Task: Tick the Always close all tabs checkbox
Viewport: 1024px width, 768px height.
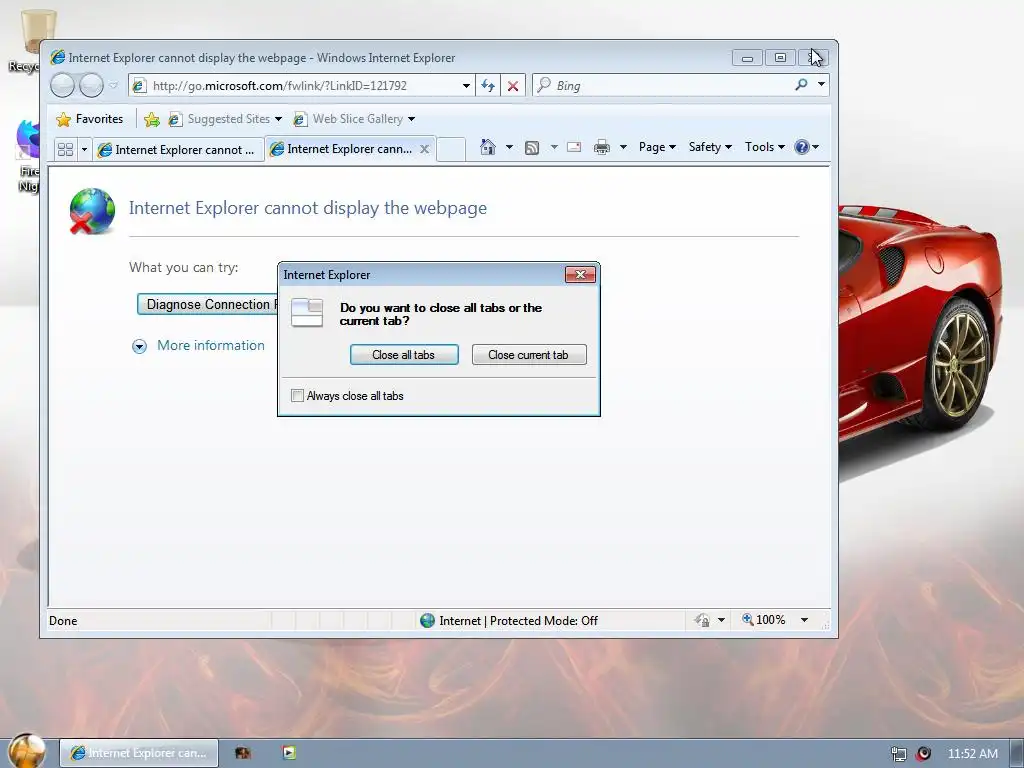Action: coord(297,396)
